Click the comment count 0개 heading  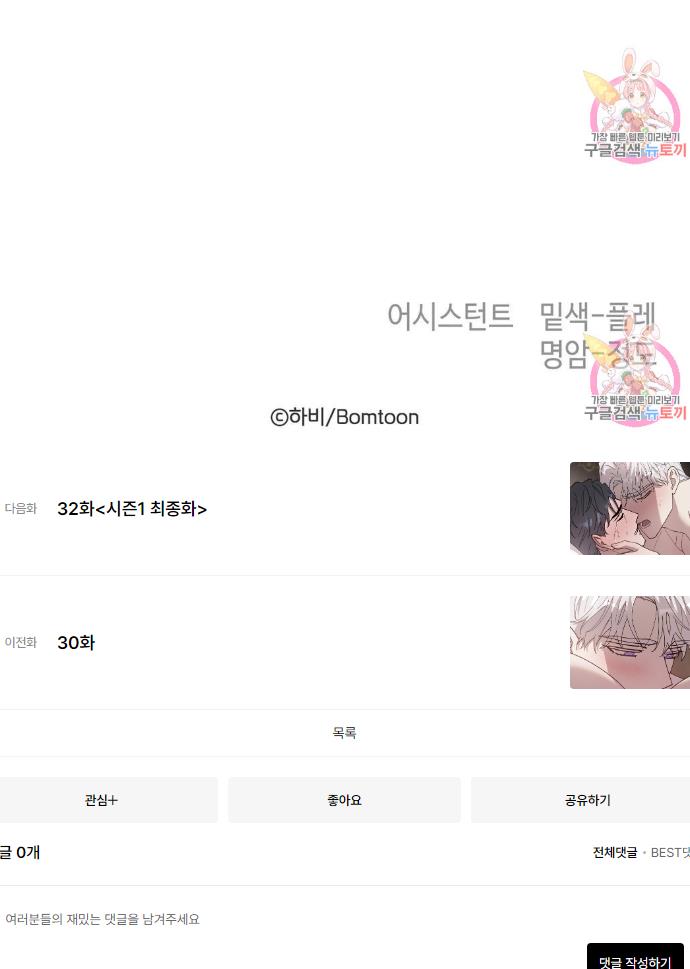(x=20, y=853)
